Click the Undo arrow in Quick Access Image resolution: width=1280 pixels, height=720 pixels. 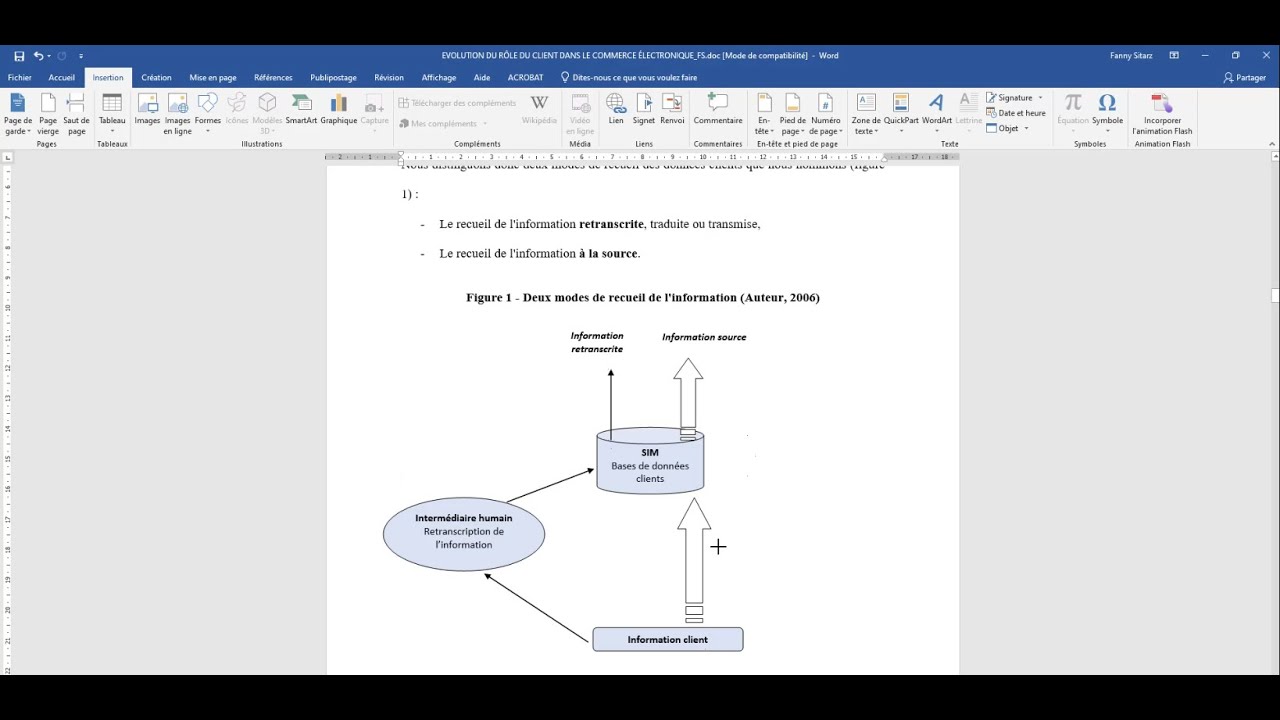pyautogui.click(x=38, y=56)
